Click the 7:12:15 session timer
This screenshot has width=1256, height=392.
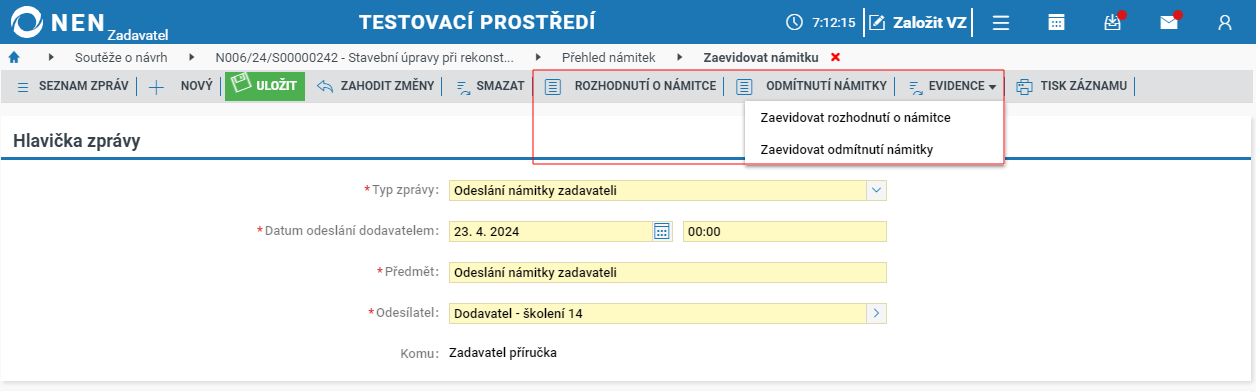point(821,22)
